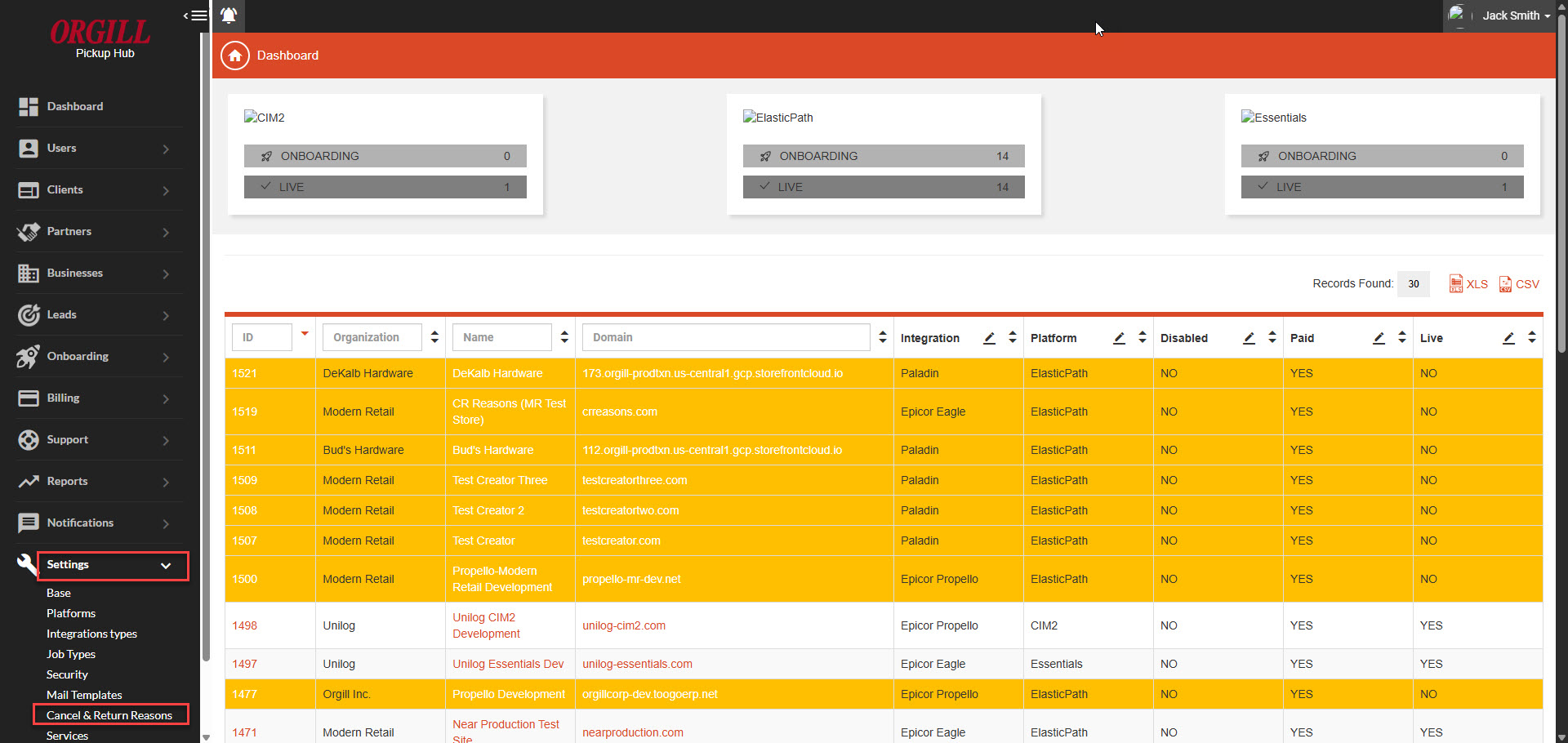The height and width of the screenshot is (743, 1568).
Task: Filter by ID input field
Action: point(262,337)
